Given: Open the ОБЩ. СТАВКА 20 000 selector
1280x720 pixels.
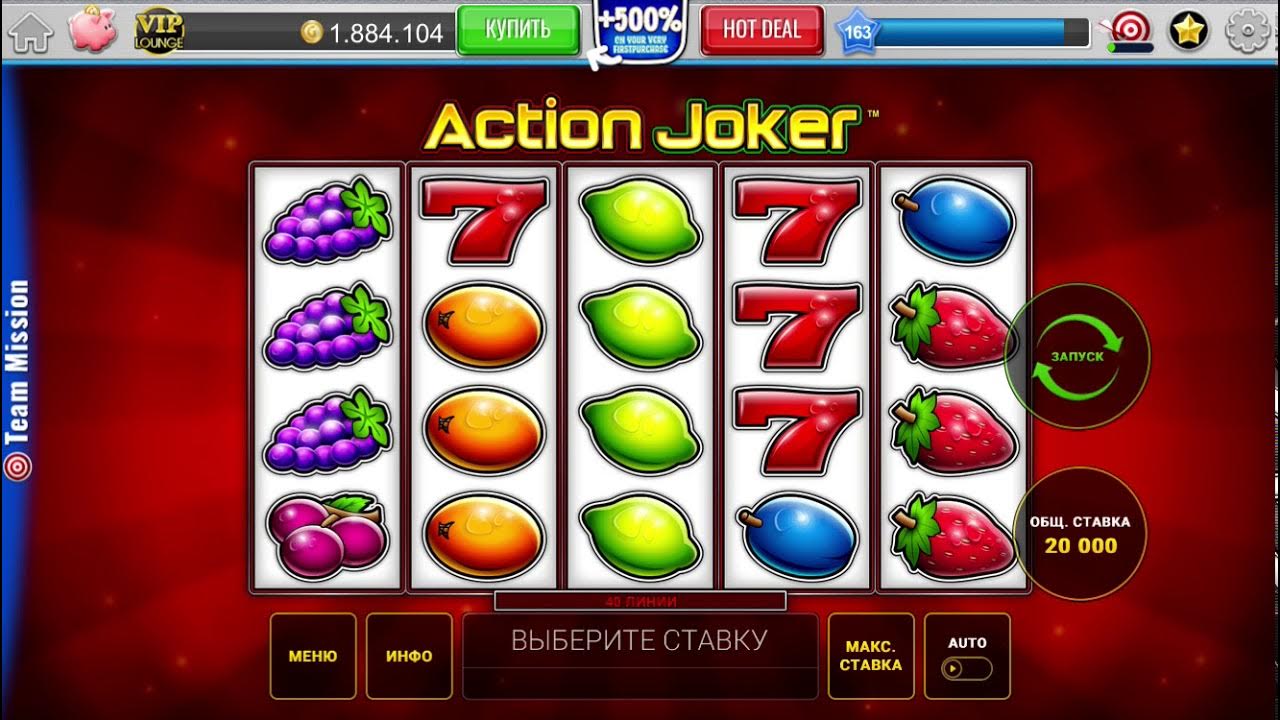Looking at the screenshot, I should coord(1080,534).
